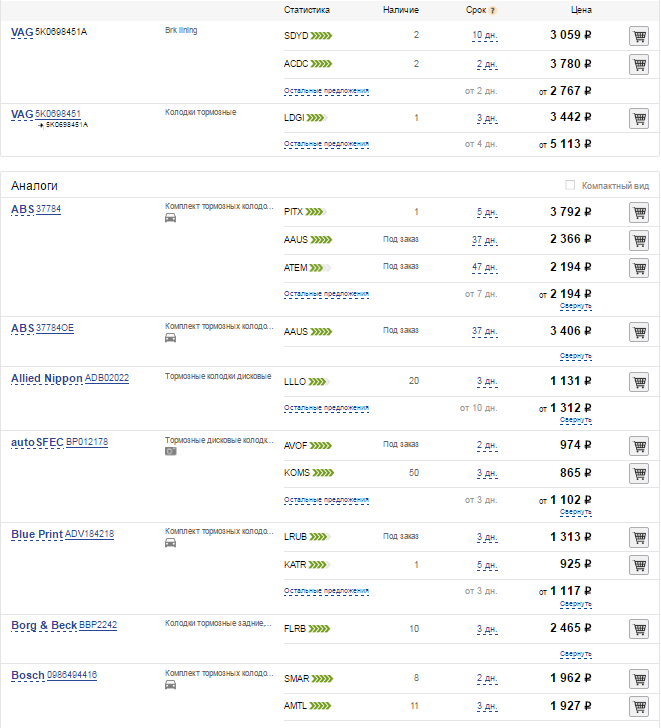Open Bosch brand link

(x=28, y=675)
